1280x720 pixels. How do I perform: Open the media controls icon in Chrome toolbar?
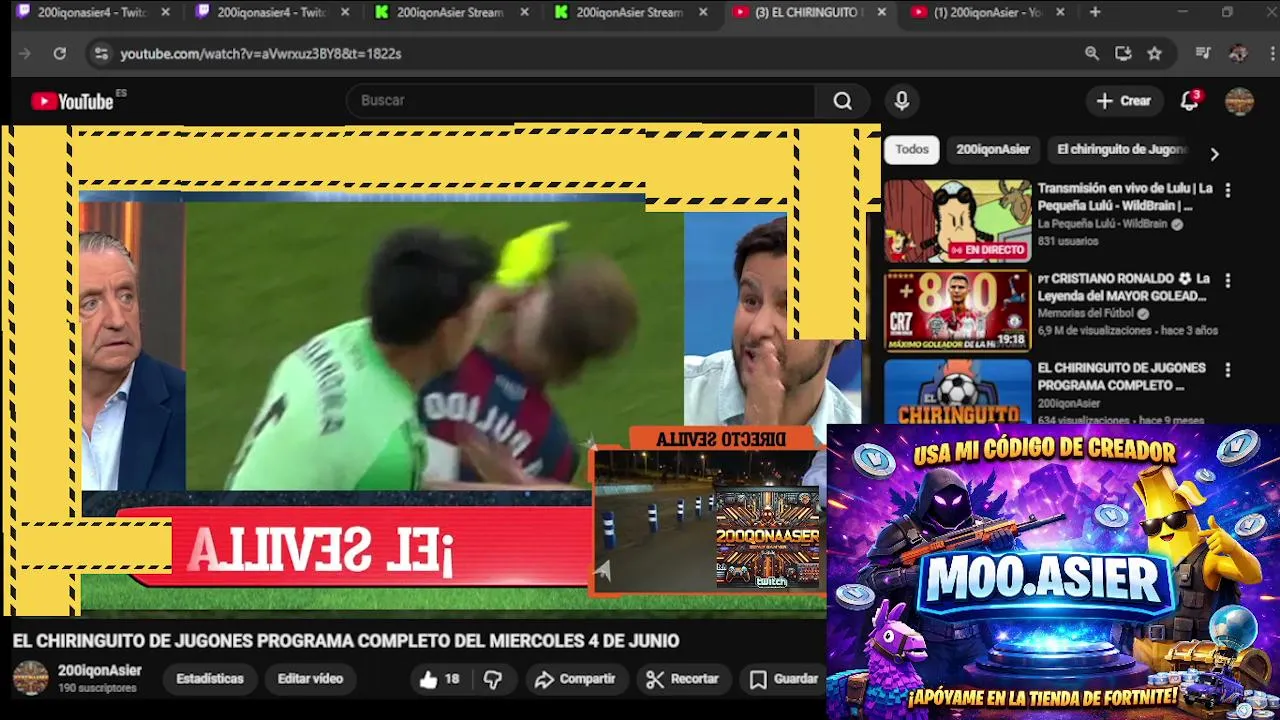point(1203,54)
